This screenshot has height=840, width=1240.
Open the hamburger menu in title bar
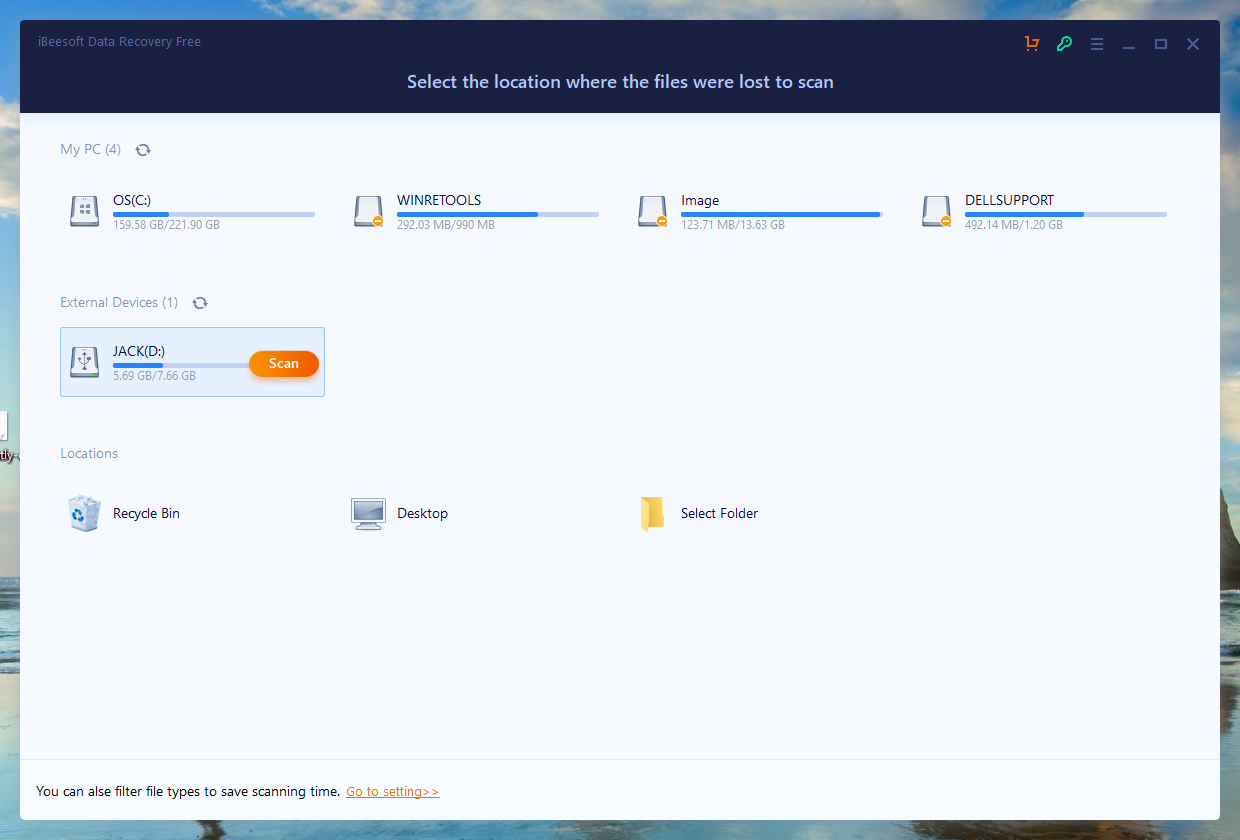pyautogui.click(x=1097, y=44)
